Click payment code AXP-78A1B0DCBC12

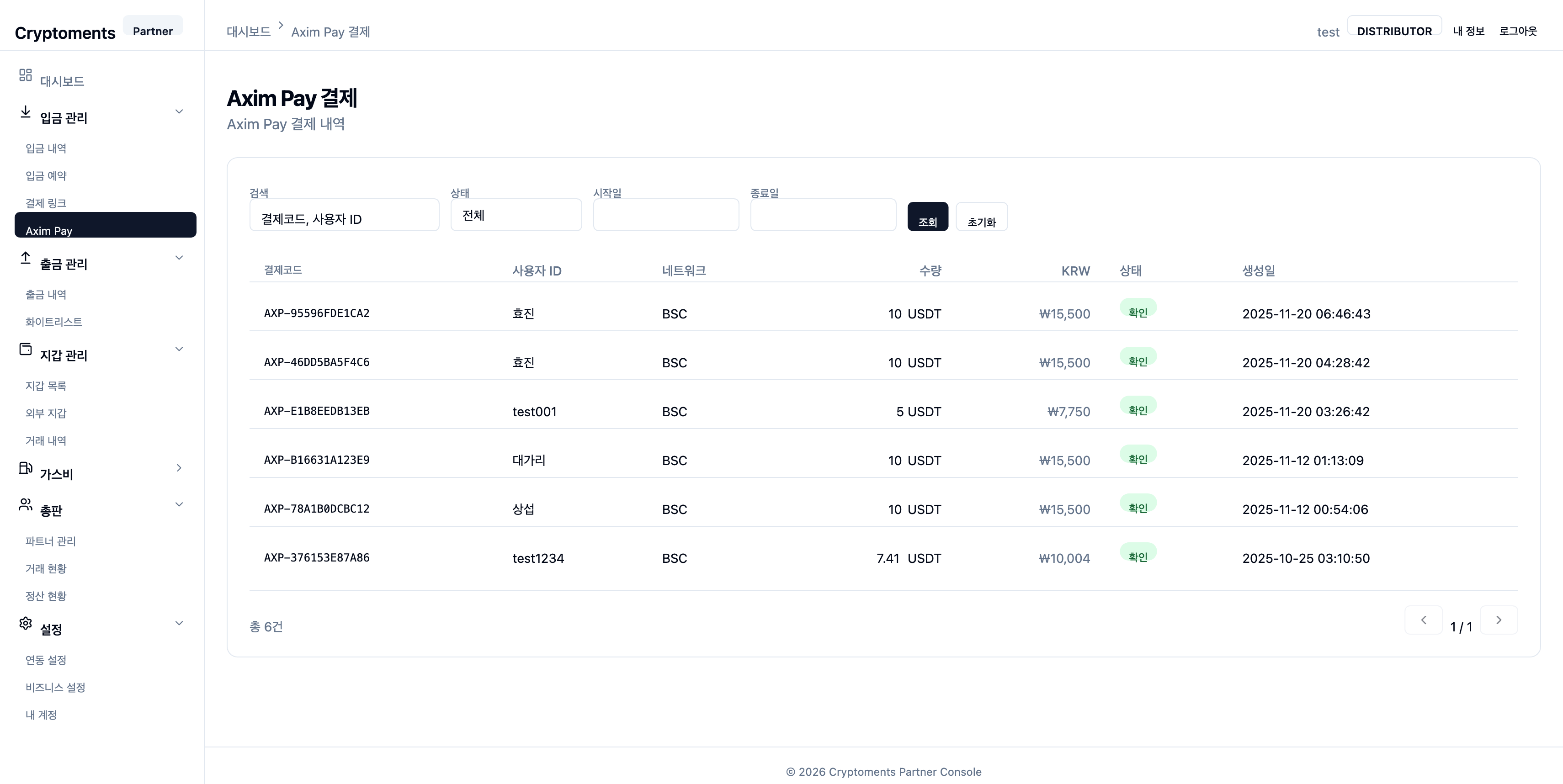point(317,509)
